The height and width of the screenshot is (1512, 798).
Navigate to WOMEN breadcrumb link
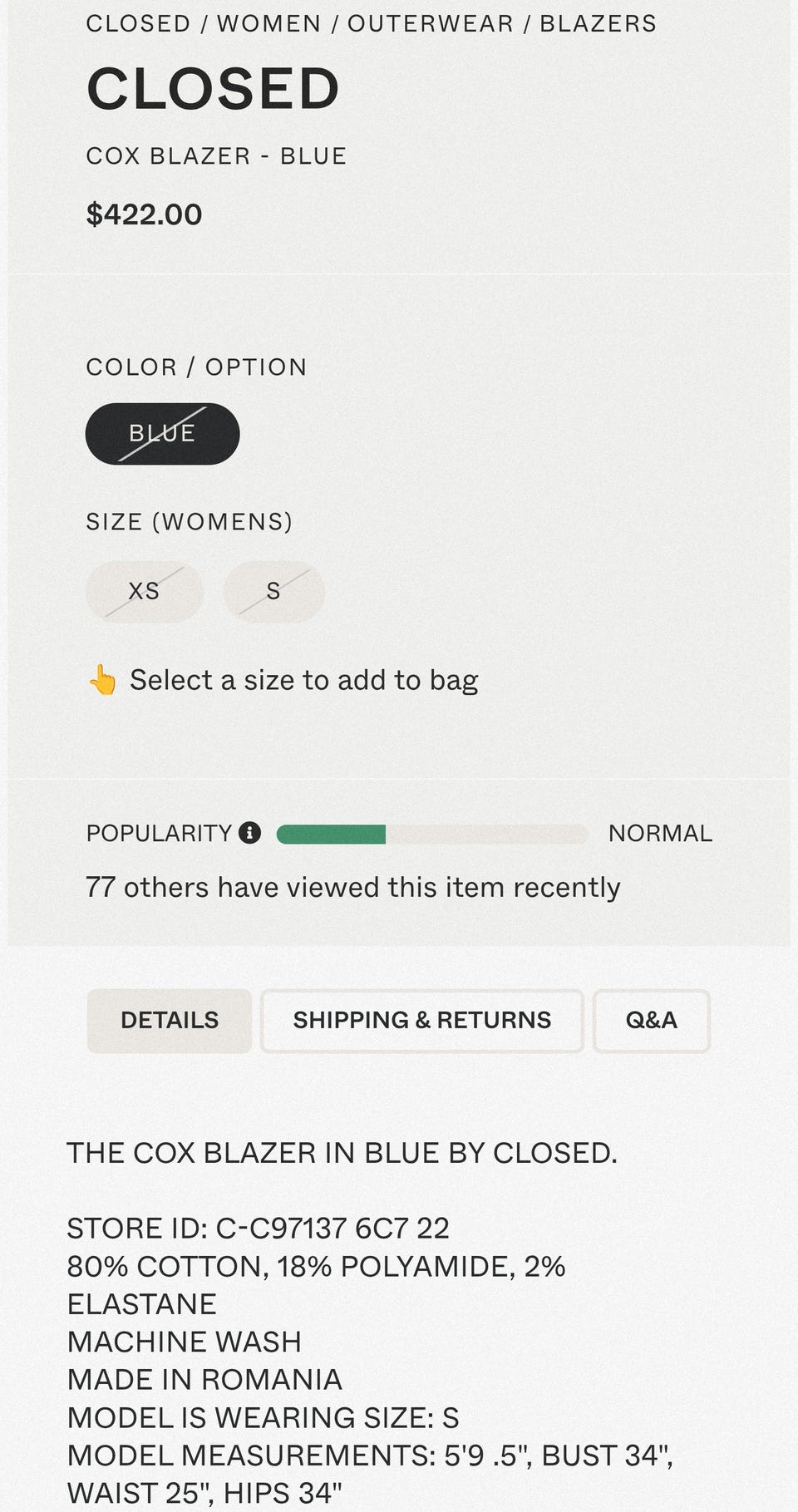click(268, 23)
